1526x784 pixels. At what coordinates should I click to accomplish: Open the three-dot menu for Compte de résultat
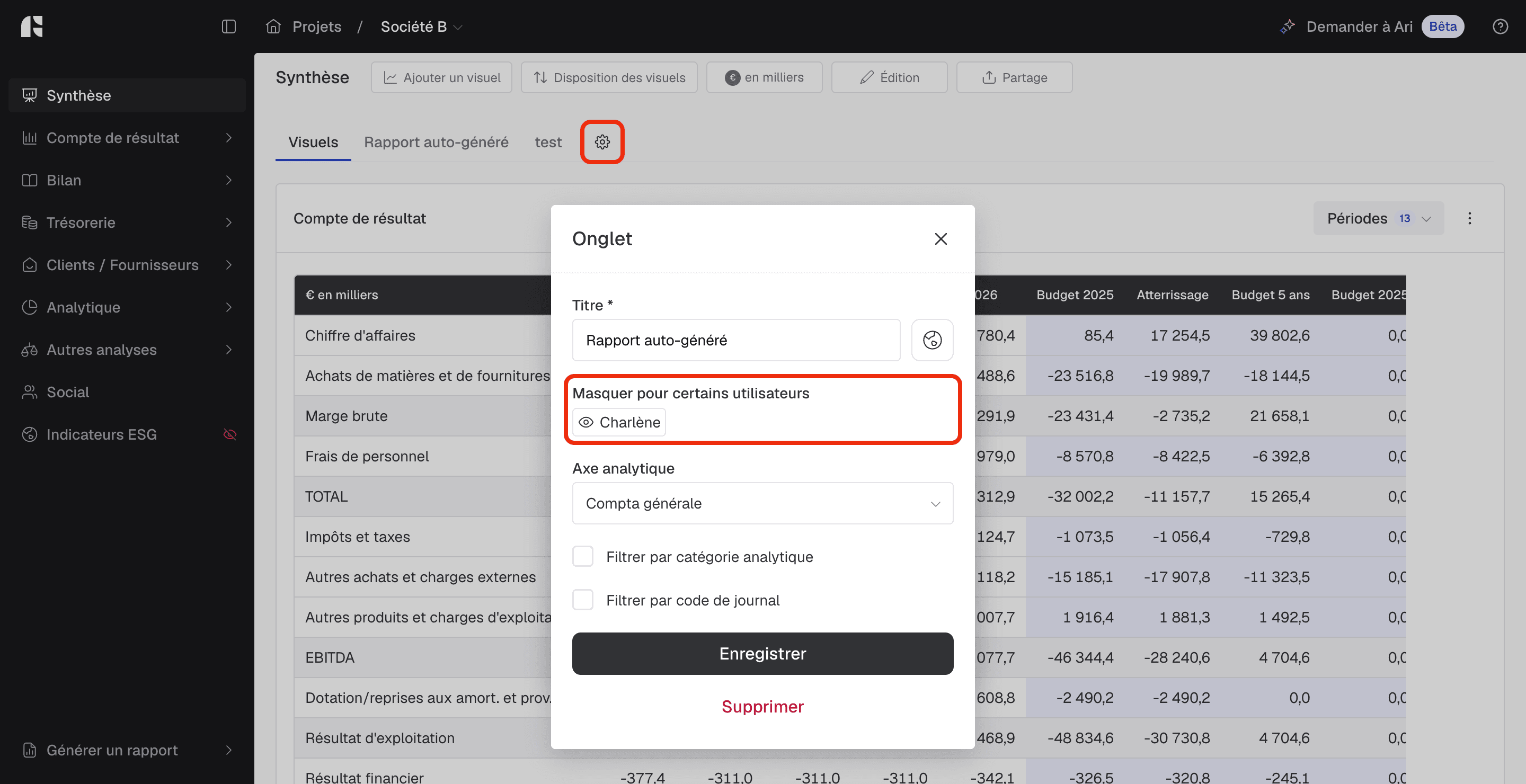(1470, 218)
